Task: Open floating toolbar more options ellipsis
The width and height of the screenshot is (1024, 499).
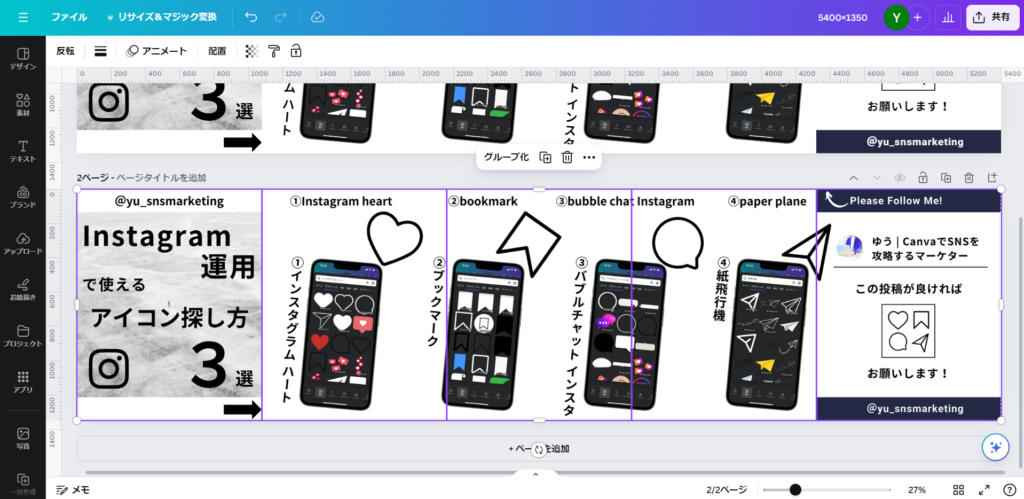Action: 589,157
